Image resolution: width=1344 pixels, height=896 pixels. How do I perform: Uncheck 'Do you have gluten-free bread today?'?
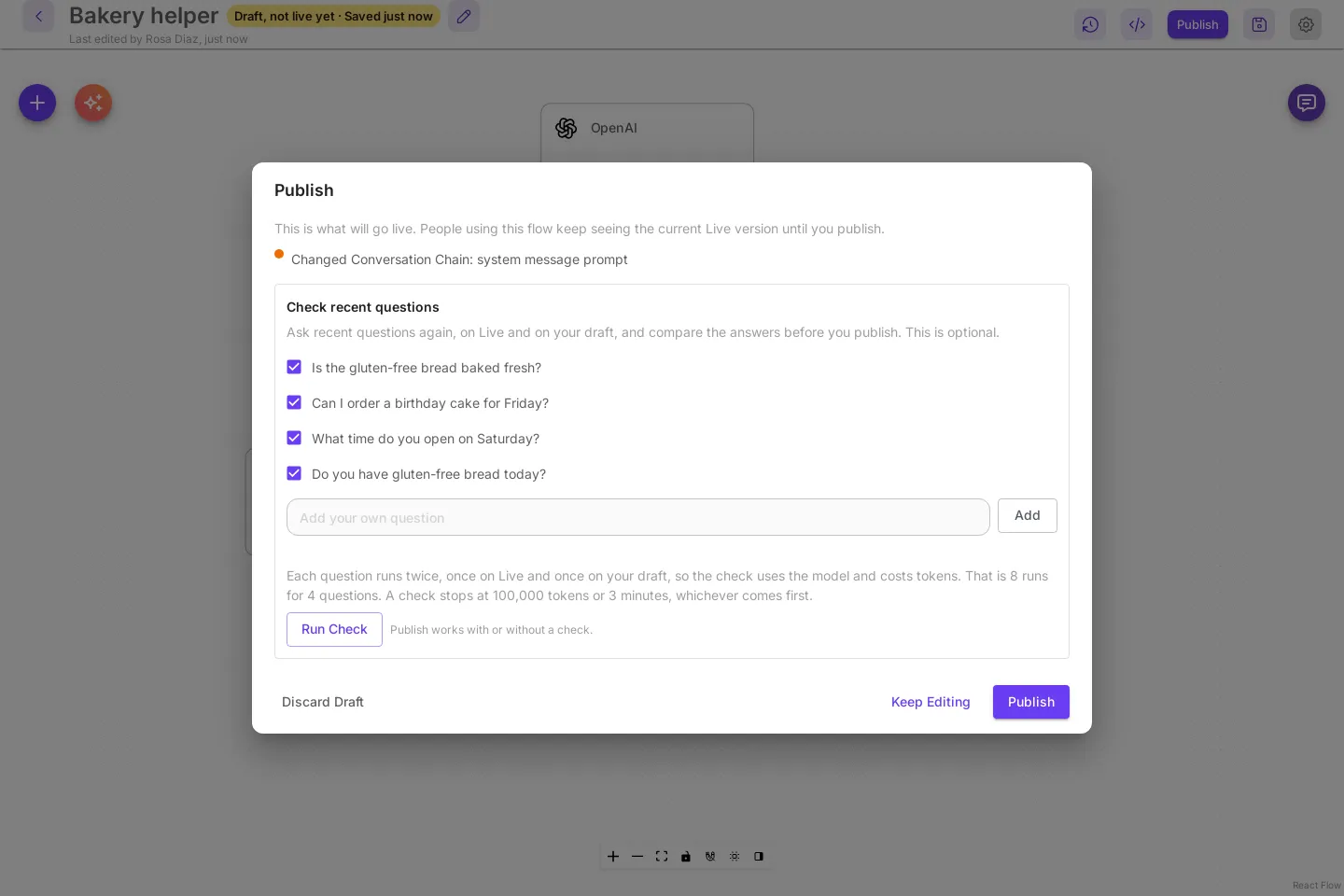tap(294, 473)
